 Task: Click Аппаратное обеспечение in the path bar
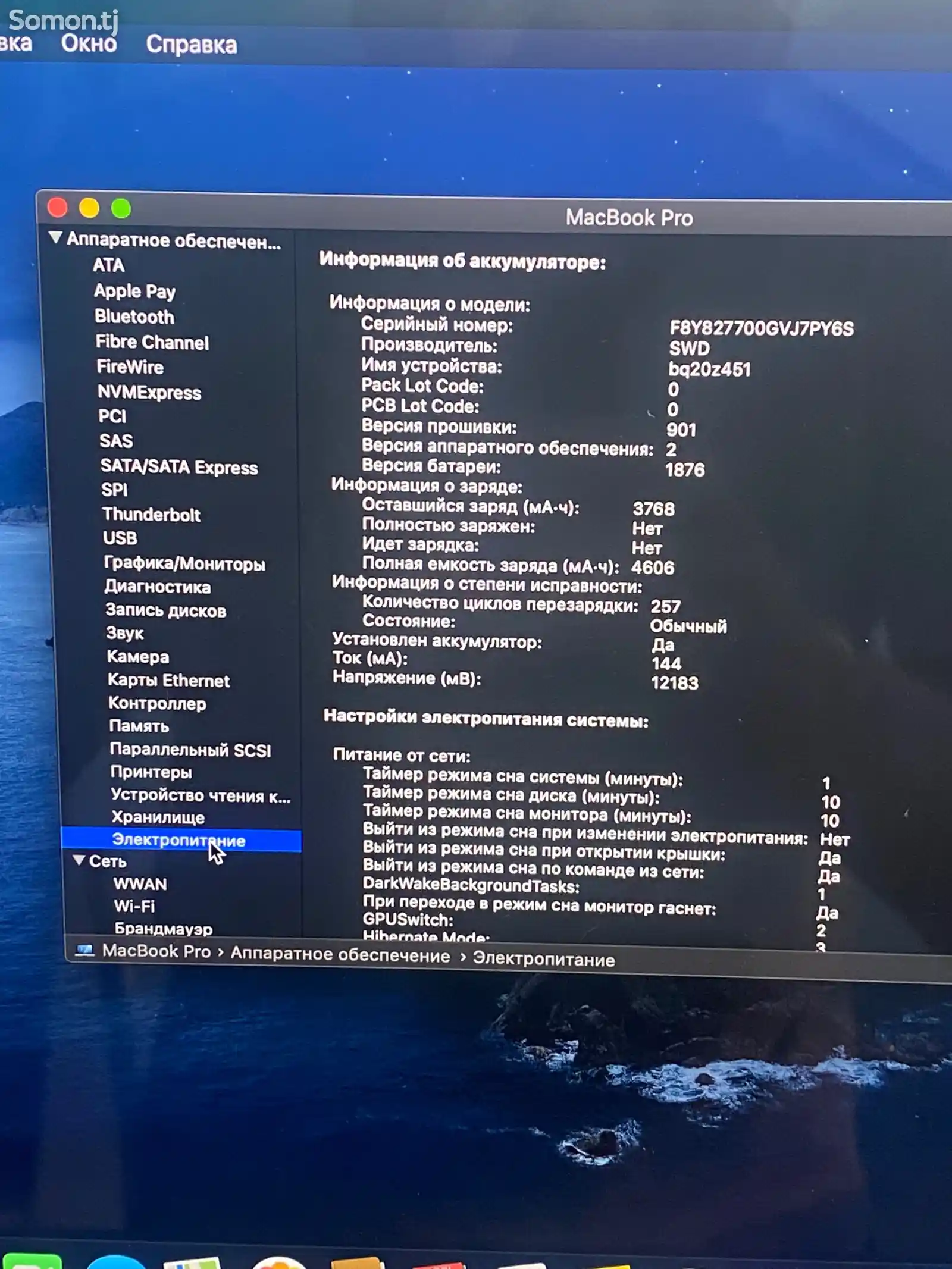pyautogui.click(x=340, y=955)
